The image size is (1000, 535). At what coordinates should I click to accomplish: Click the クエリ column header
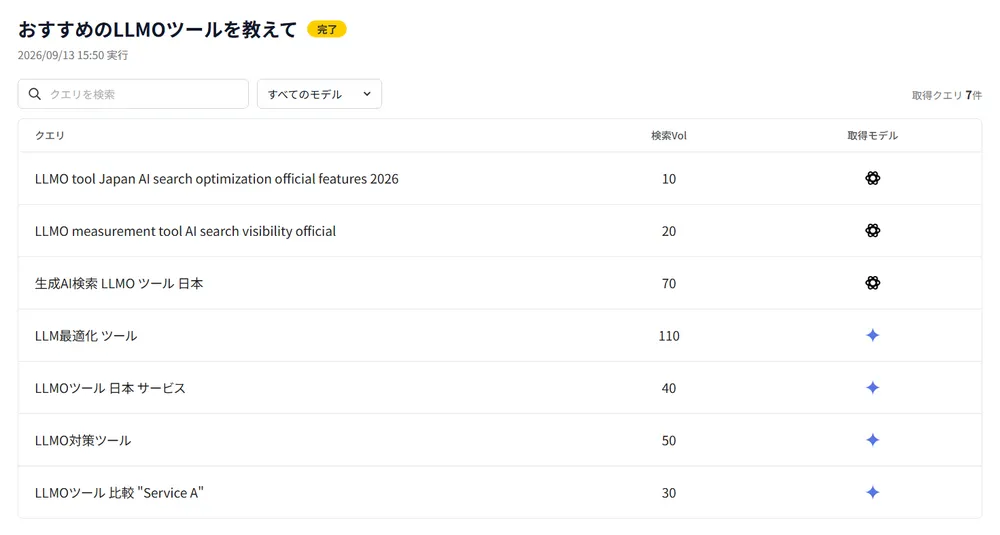(50, 135)
